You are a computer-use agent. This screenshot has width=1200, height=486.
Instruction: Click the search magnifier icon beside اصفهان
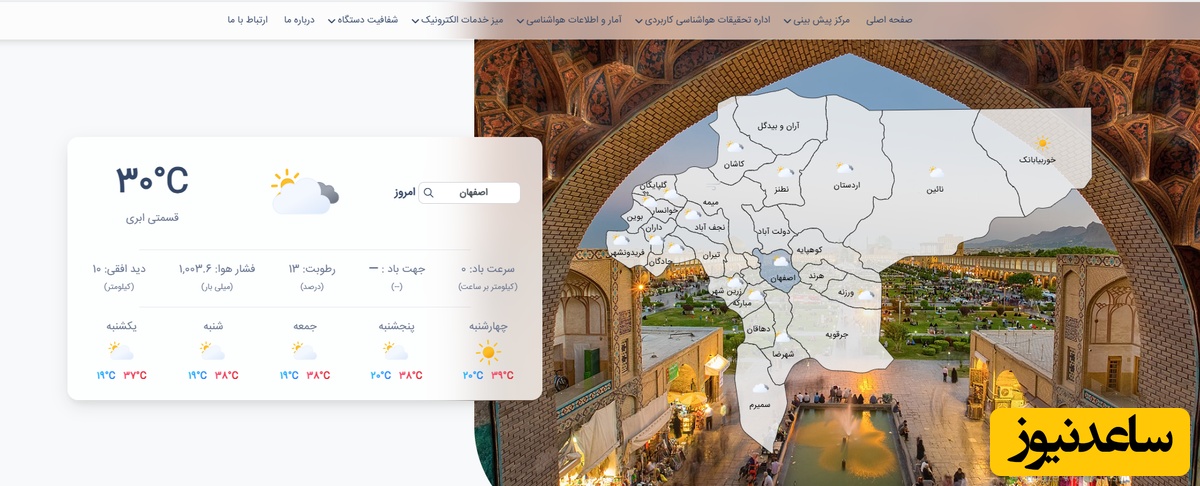click(x=428, y=193)
